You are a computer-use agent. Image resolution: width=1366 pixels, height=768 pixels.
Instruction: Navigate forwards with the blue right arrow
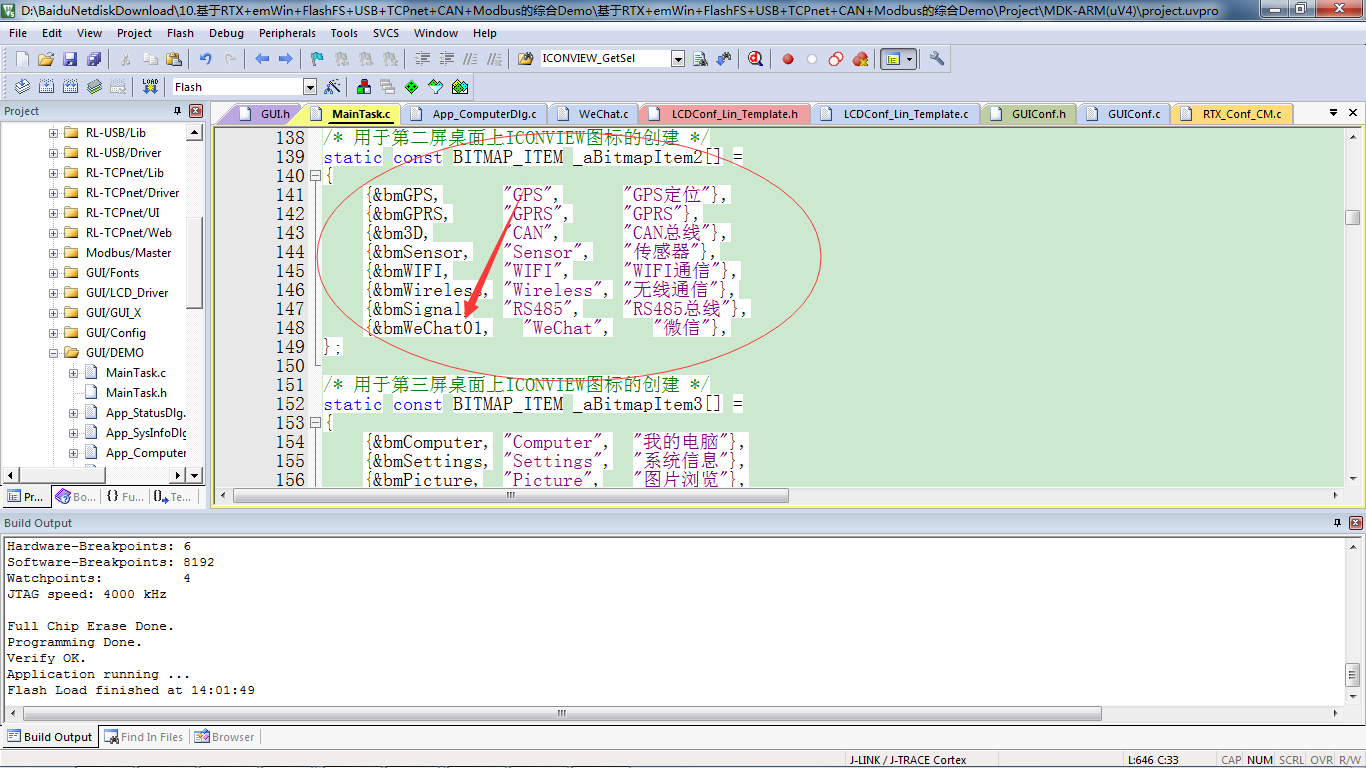pos(285,59)
